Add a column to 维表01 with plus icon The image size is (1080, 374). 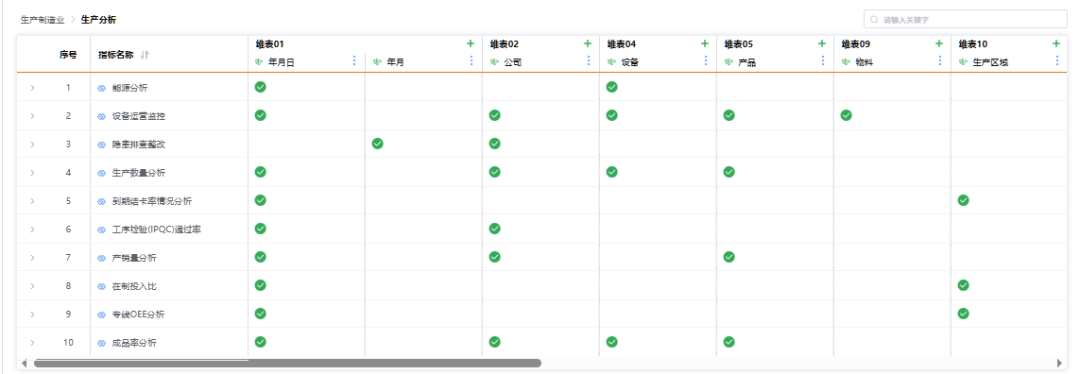click(x=470, y=44)
